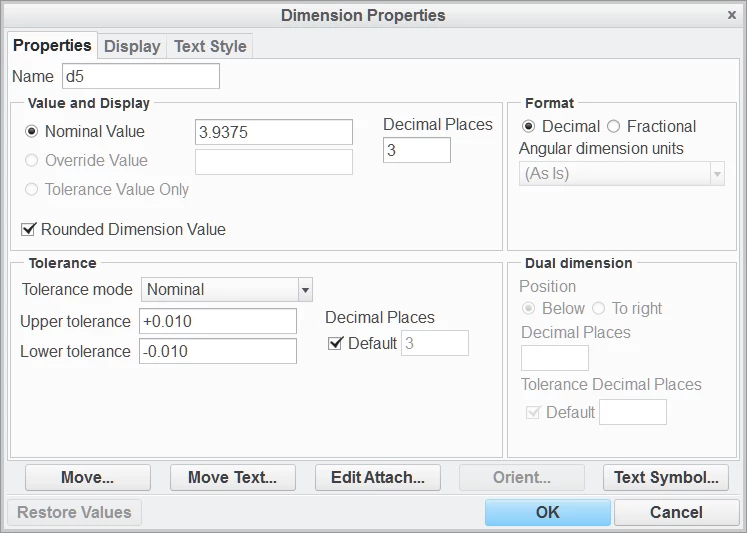The image size is (747, 533).
Task: Click Dual dimension tolerance decimal places field
Action: click(x=633, y=412)
